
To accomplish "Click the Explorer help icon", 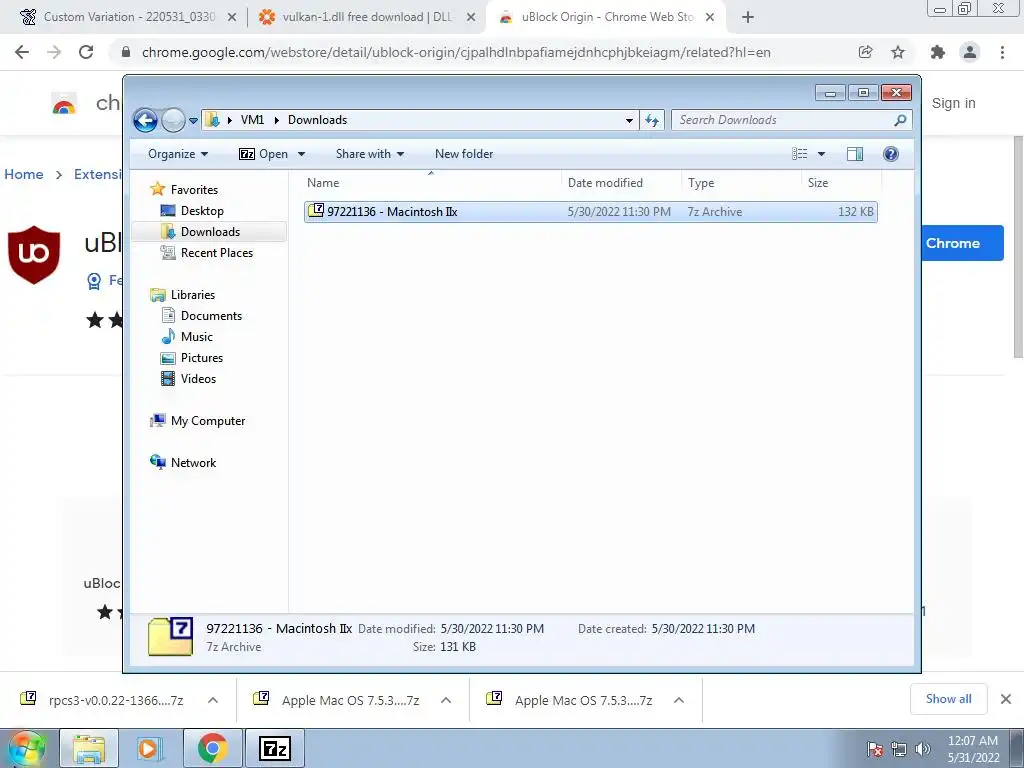I will (890, 154).
